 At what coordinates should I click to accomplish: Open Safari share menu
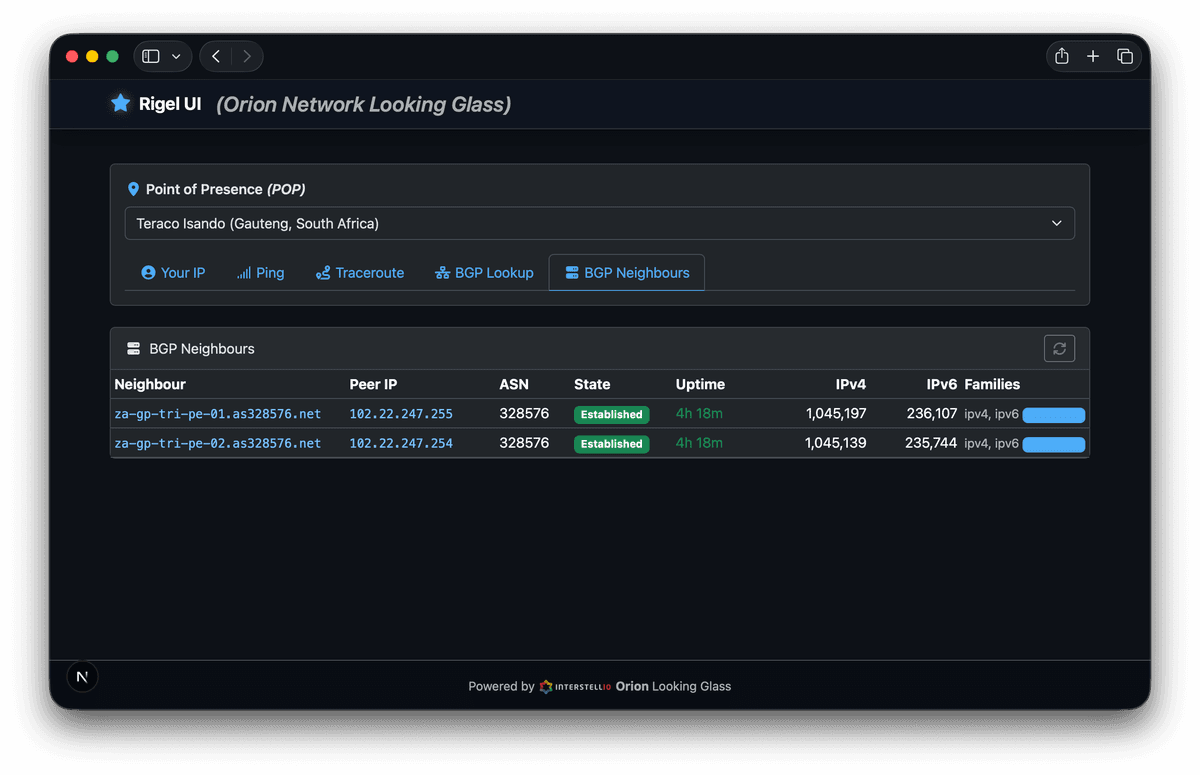pos(1062,56)
